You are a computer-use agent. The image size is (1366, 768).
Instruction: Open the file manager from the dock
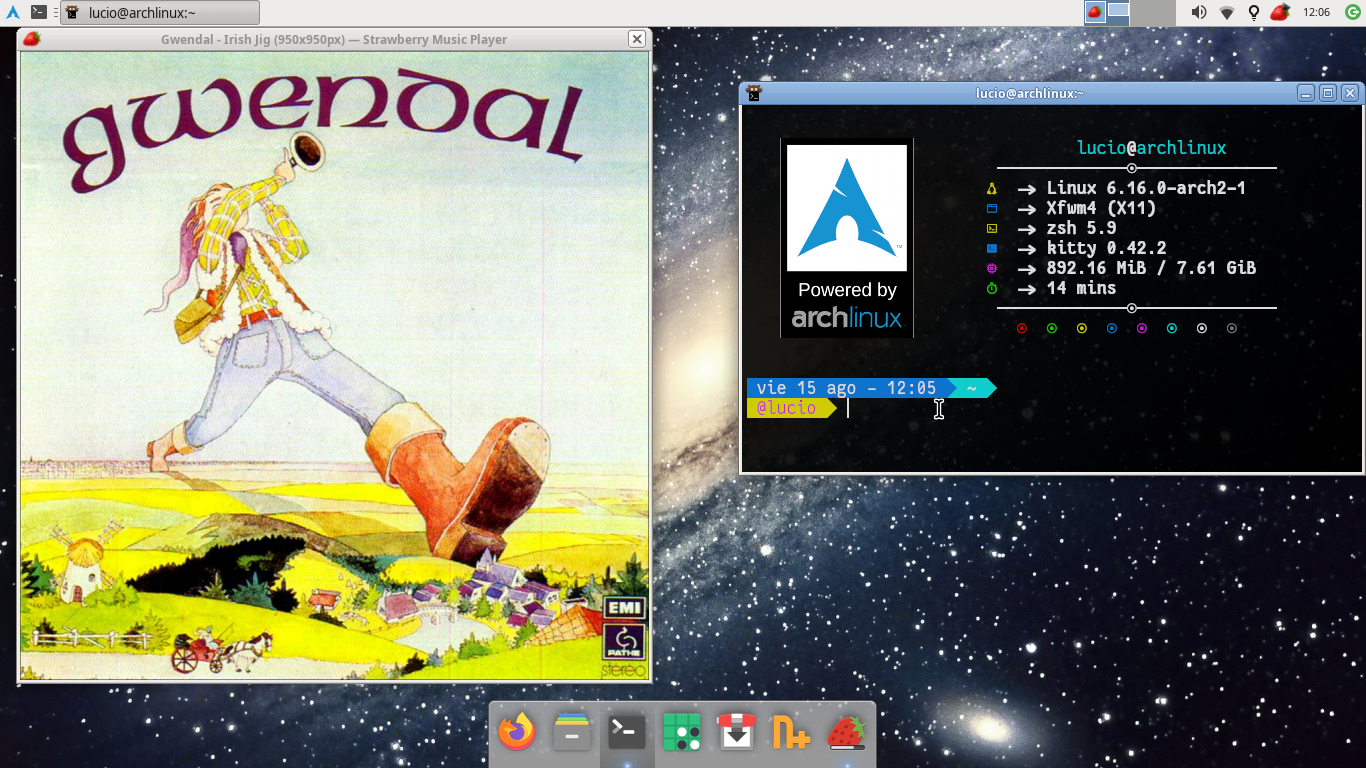point(571,732)
